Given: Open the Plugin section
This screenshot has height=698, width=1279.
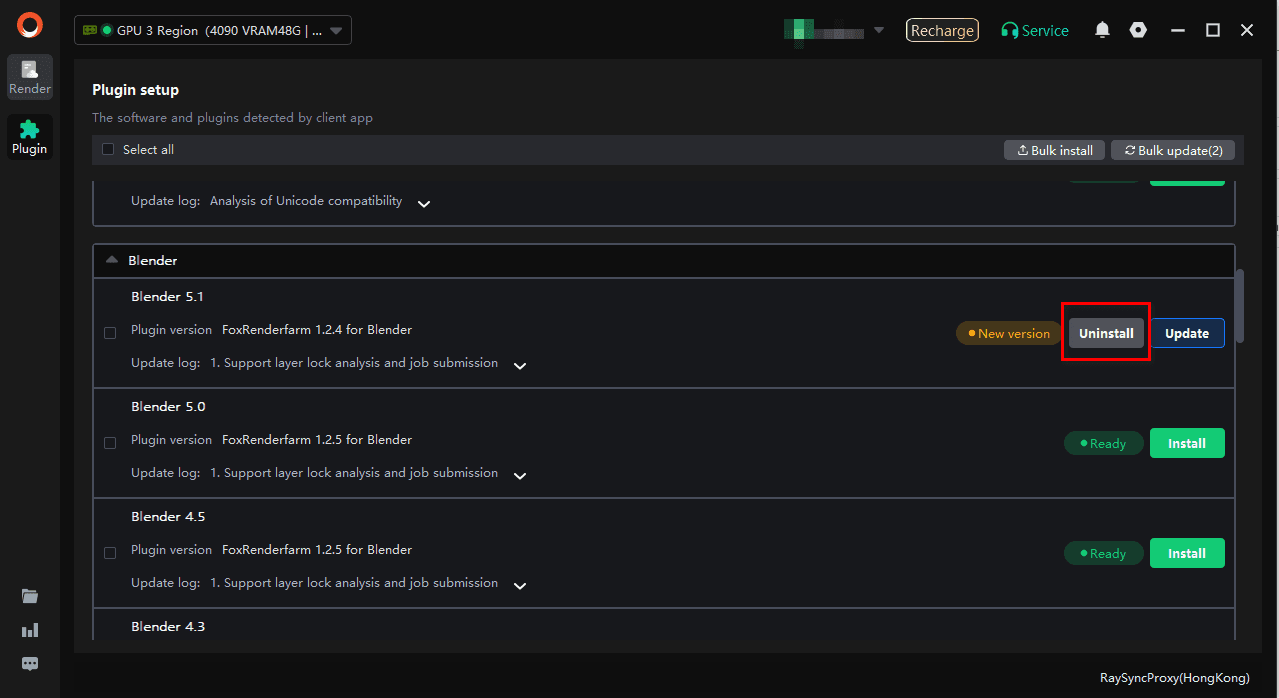Looking at the screenshot, I should [x=30, y=137].
